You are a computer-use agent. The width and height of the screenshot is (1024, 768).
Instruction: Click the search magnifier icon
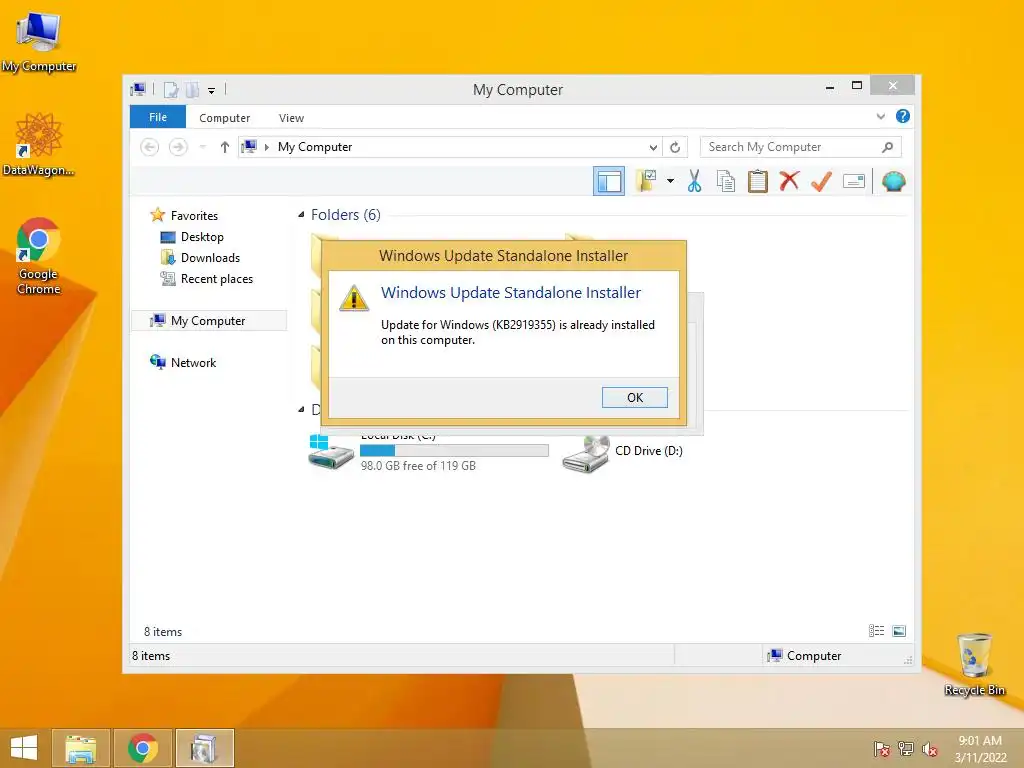pyautogui.click(x=888, y=147)
